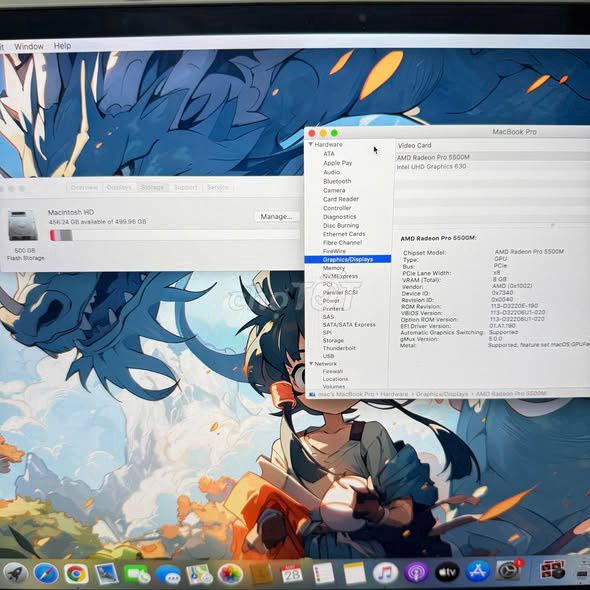Viewport: 590px width, 590px height.
Task: Open the App Store in Dock
Action: pyautogui.click(x=477, y=571)
